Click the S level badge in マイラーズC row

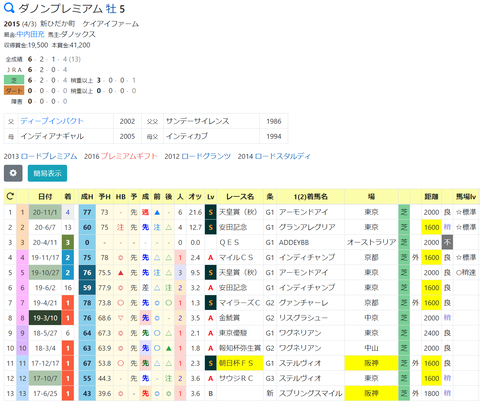click(211, 303)
